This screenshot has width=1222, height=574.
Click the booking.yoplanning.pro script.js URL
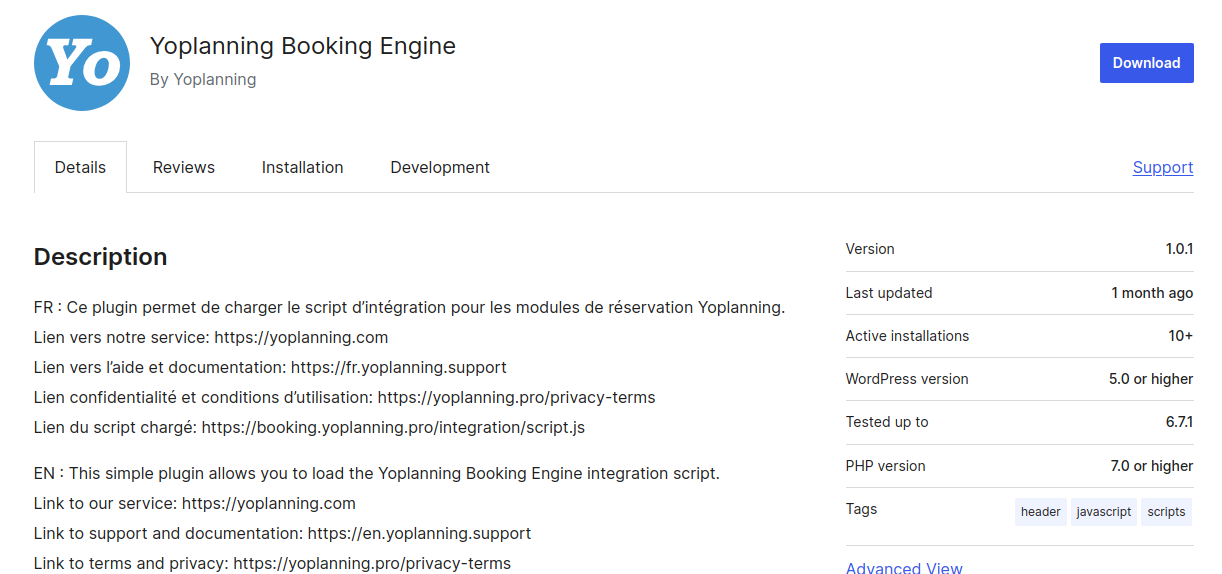tap(393, 427)
